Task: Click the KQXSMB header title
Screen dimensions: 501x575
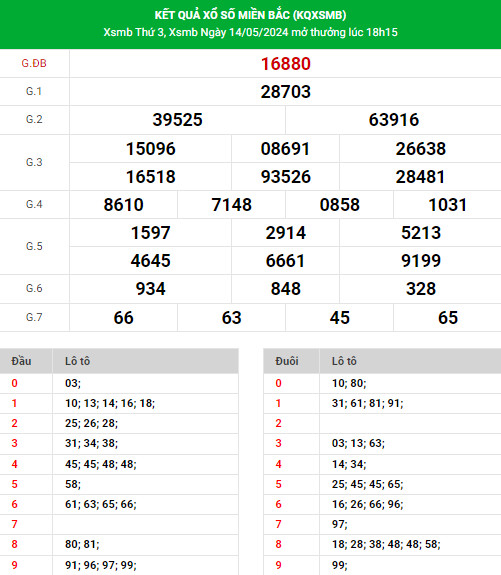Action: click(250, 15)
